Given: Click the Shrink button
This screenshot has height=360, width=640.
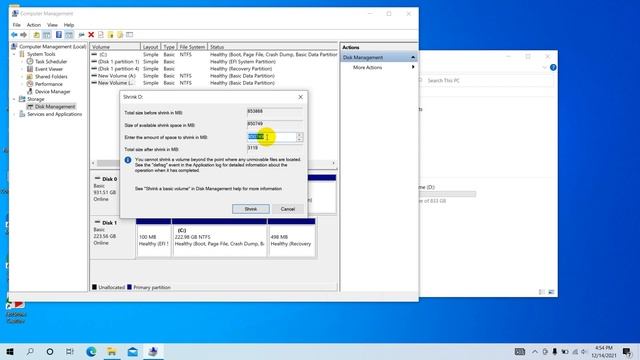Looking at the screenshot, I should (251, 209).
